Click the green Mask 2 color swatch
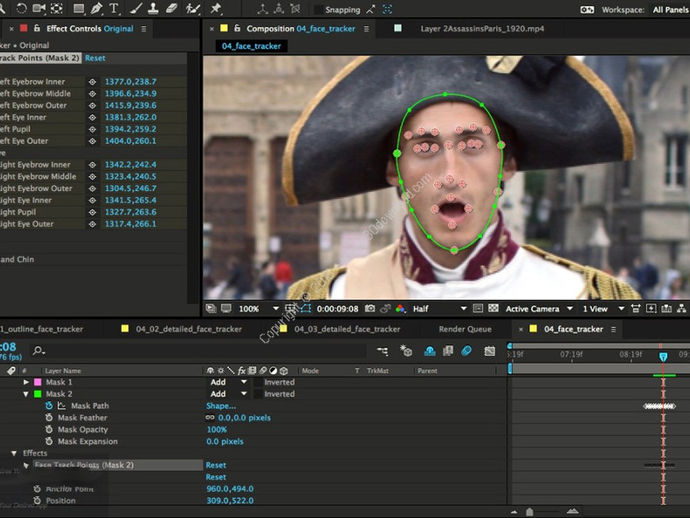690x518 pixels. click(x=38, y=394)
